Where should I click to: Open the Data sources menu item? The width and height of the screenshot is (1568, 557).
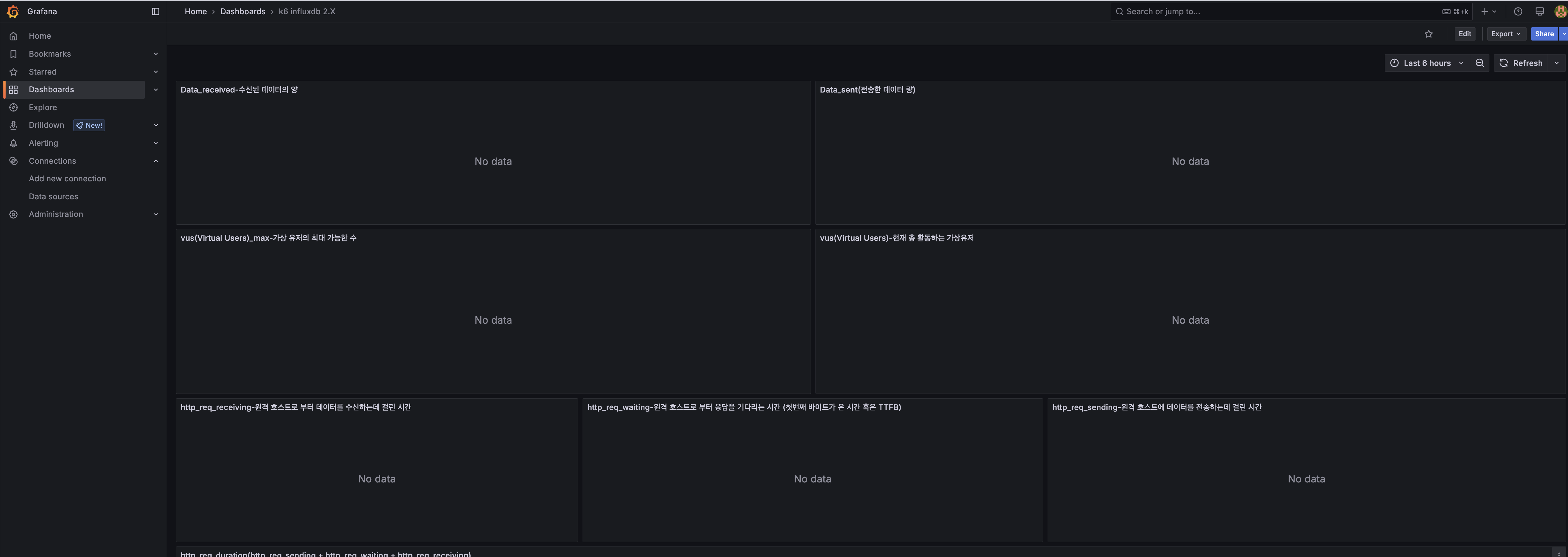[54, 196]
